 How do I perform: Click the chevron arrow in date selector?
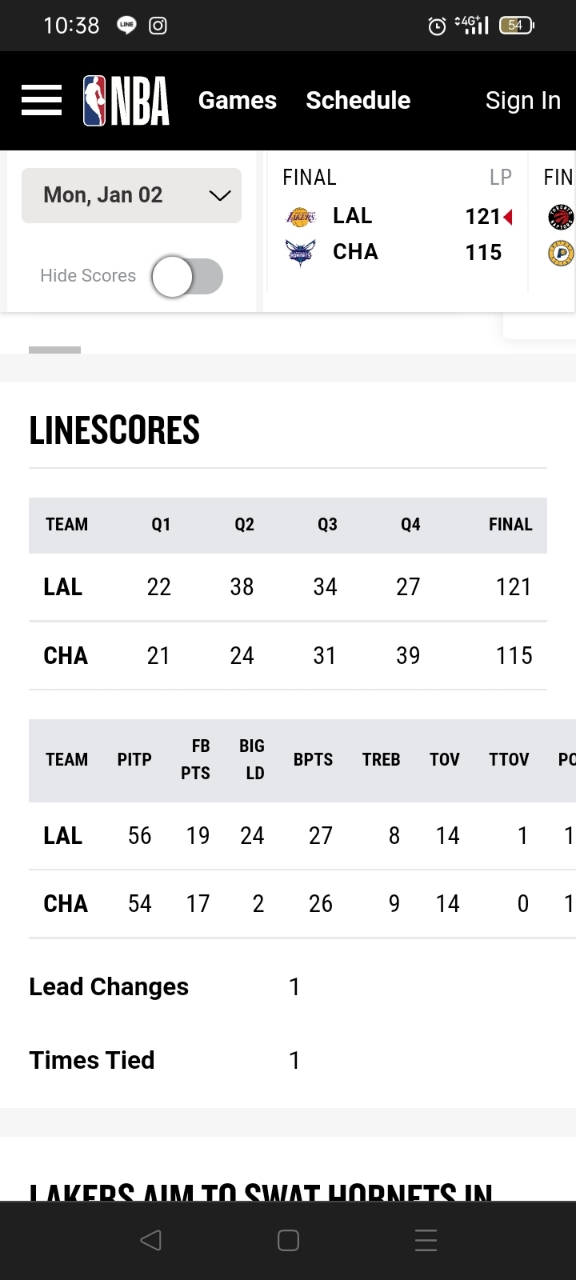(220, 196)
